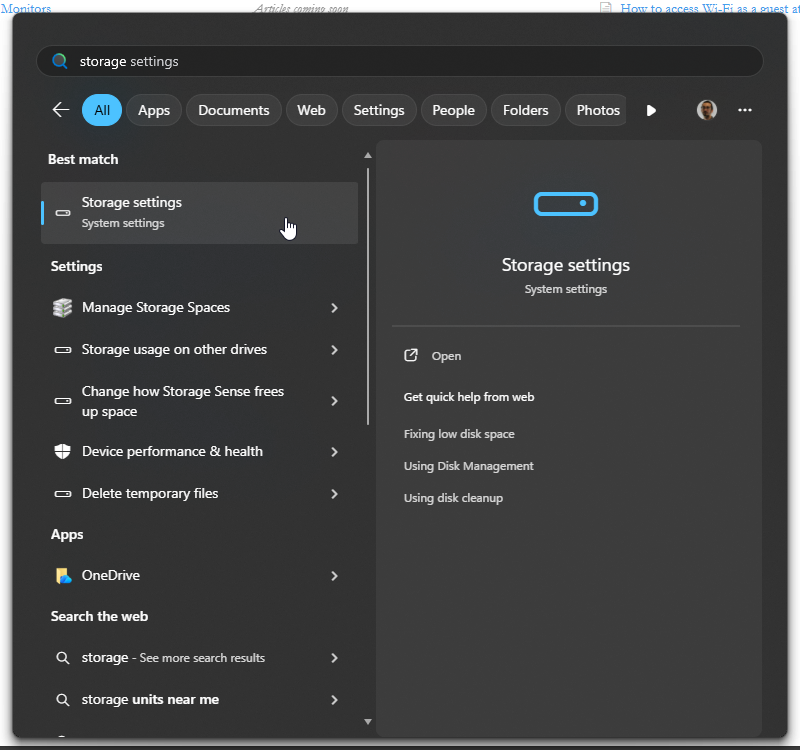Expand Storage usage on other drives chevron
This screenshot has height=750, width=800.
(334, 350)
